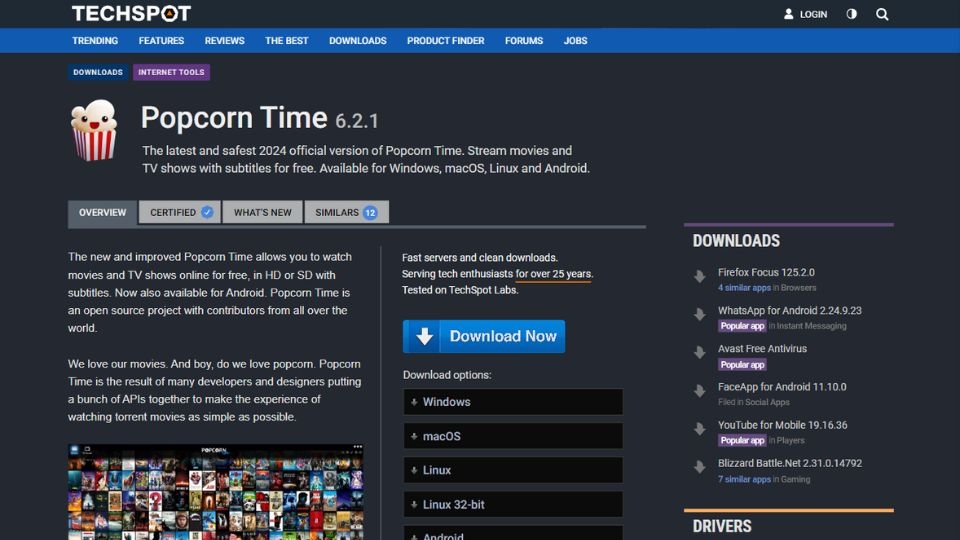
Task: Open the Downloads nav item
Action: (x=358, y=40)
